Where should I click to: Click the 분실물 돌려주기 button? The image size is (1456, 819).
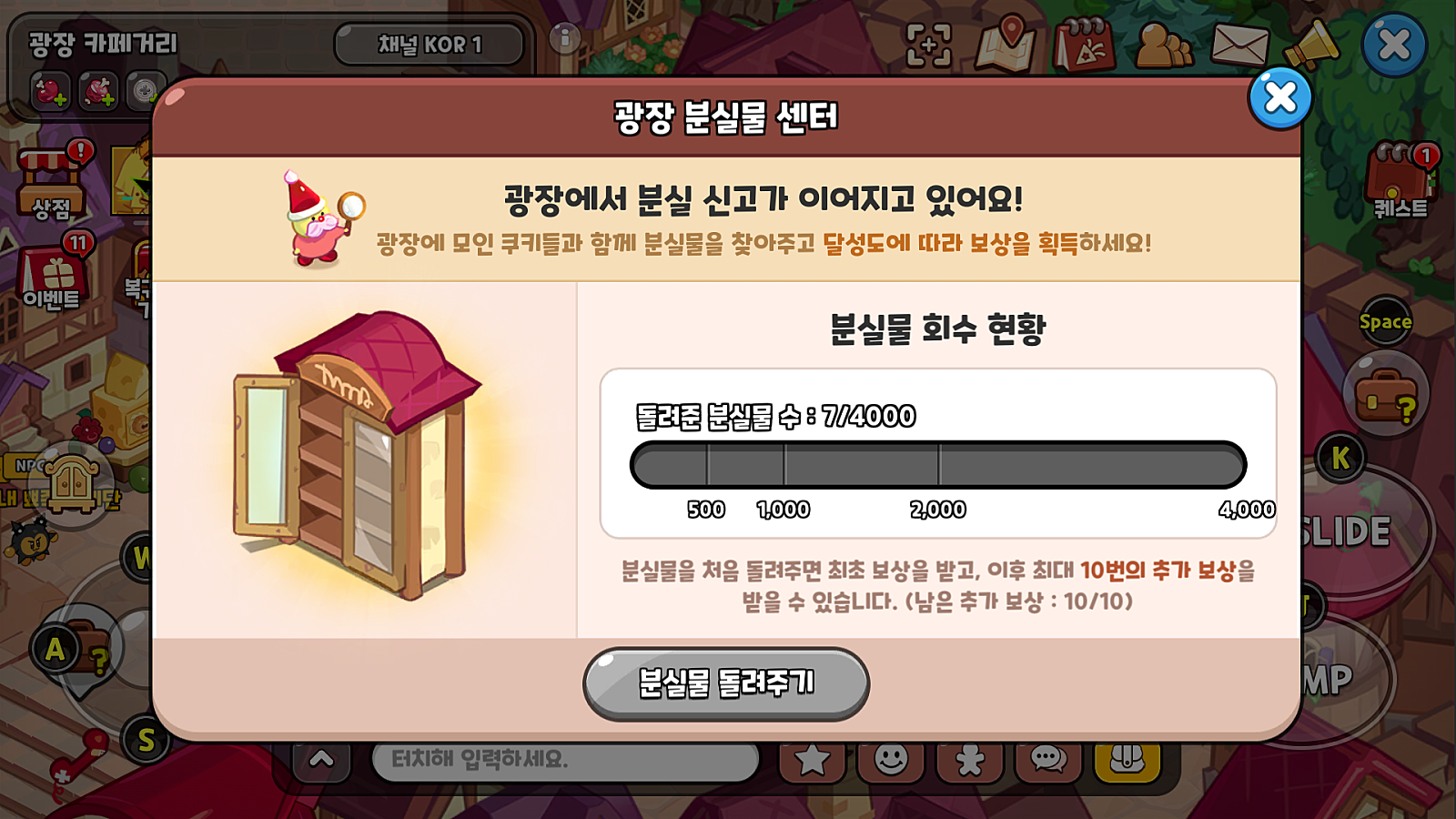[x=726, y=683]
